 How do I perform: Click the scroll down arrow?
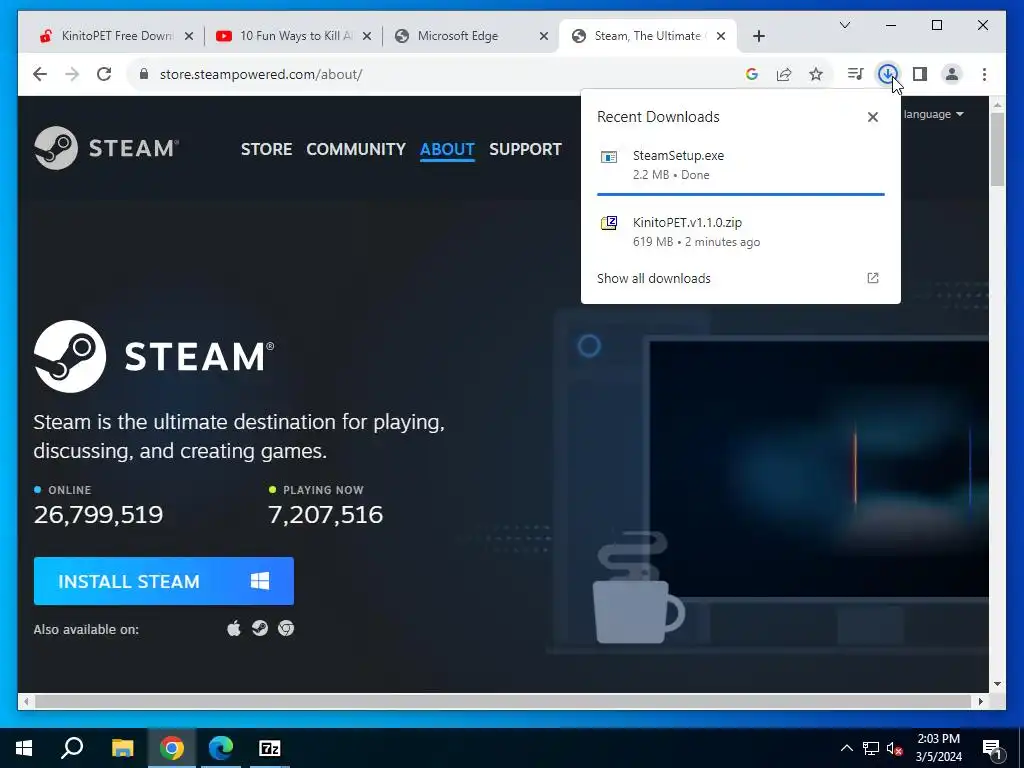(997, 684)
